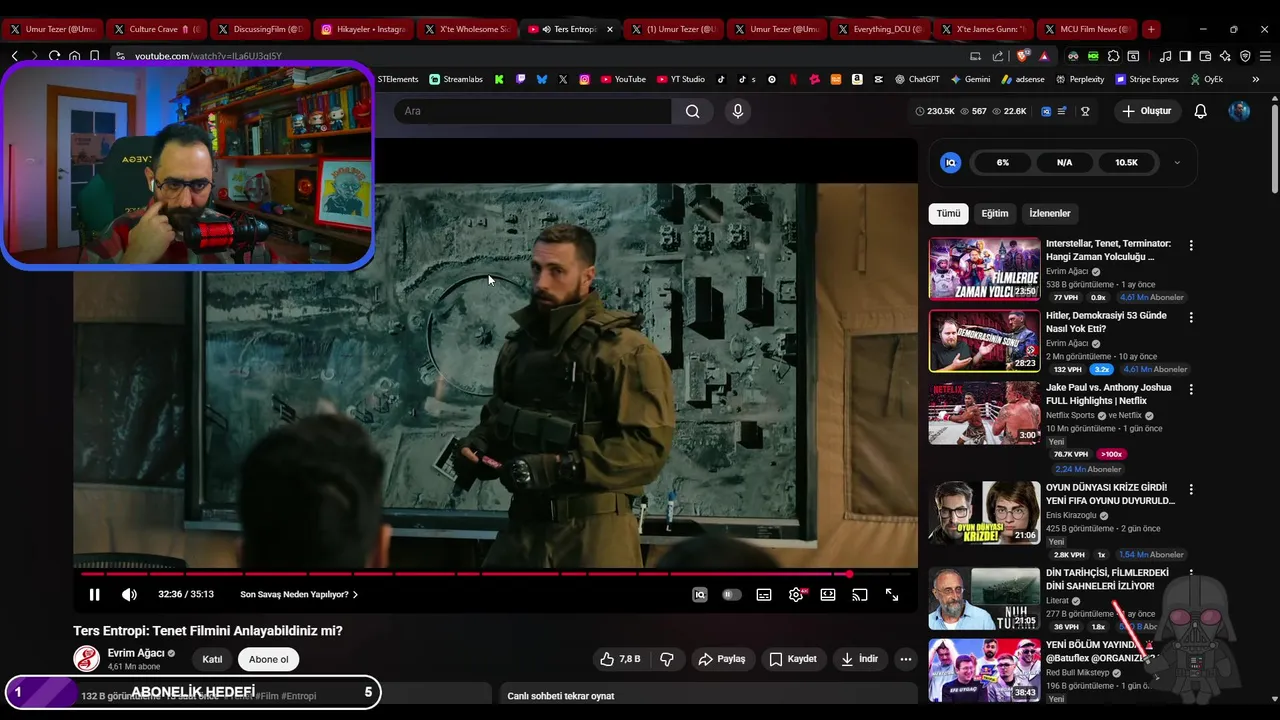Open Stripe Express bookmark
Viewport: 1280px width, 720px height.
click(1146, 79)
